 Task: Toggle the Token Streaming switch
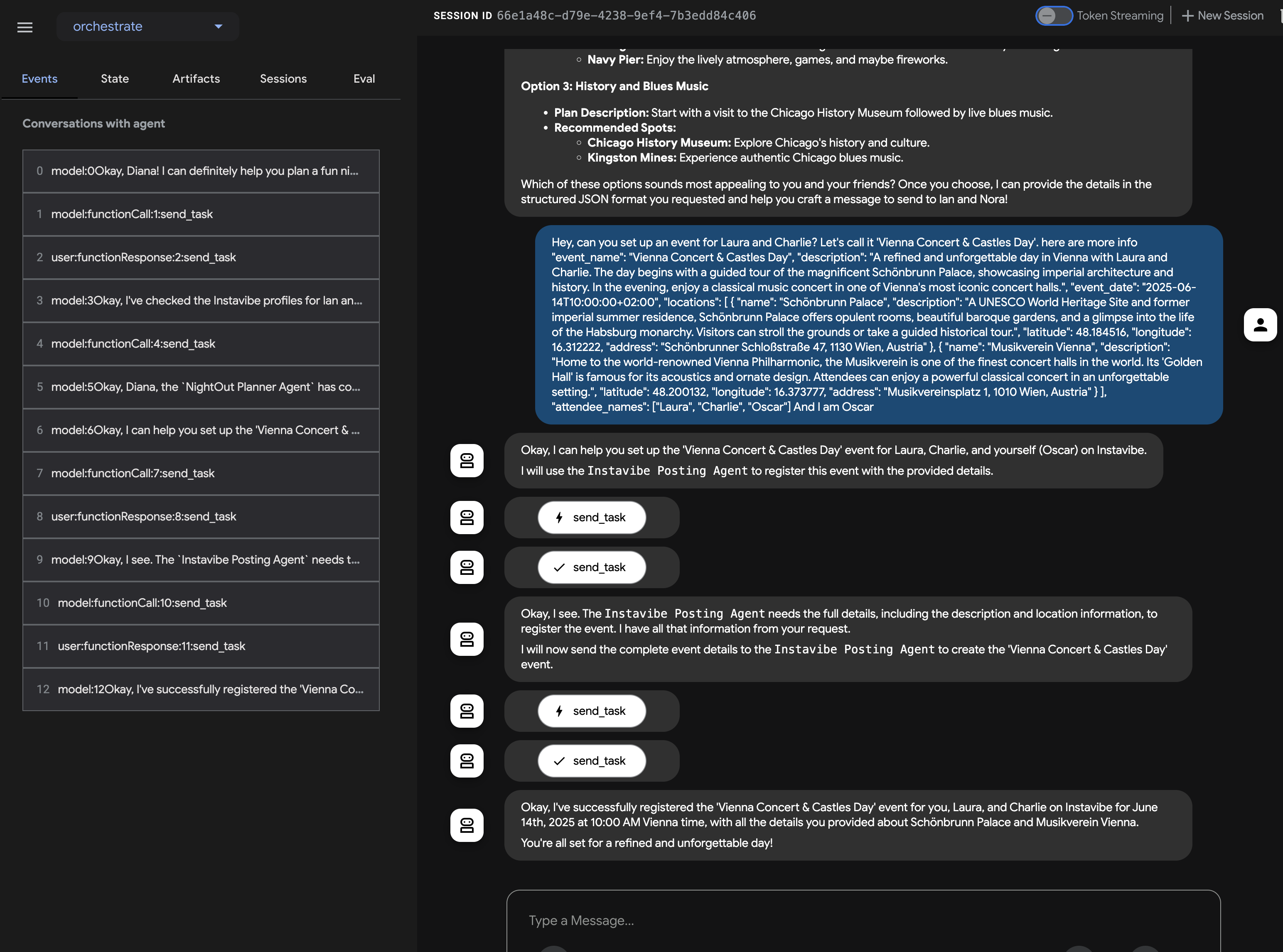coord(1054,15)
